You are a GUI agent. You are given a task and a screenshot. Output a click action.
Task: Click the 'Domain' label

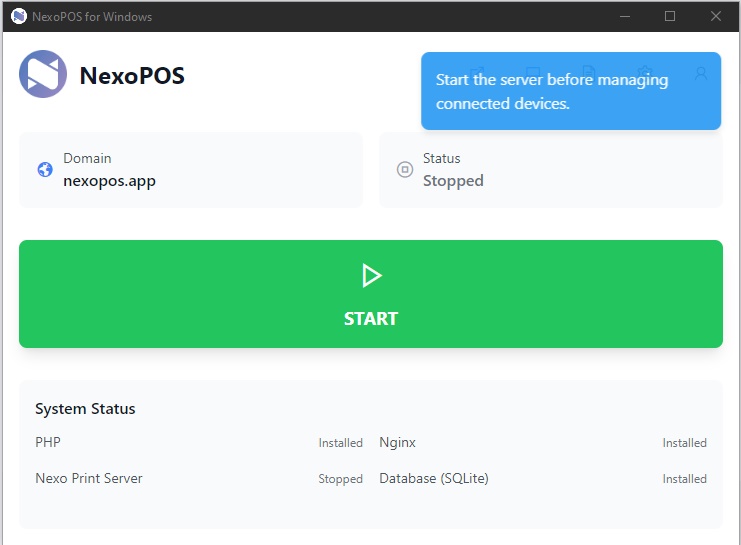click(x=87, y=158)
